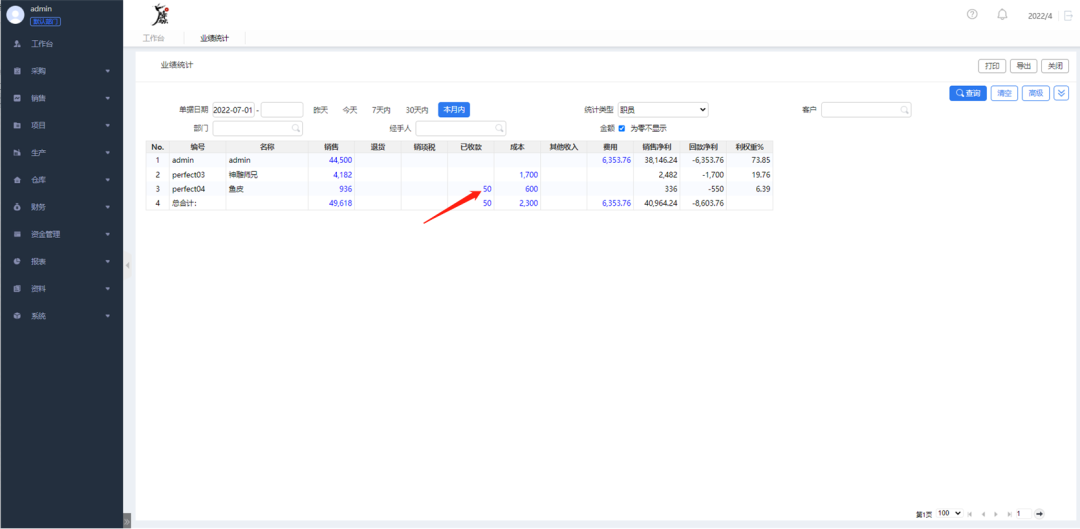Select the 本月内 date range option
This screenshot has height=529, width=1080.
tap(453, 110)
